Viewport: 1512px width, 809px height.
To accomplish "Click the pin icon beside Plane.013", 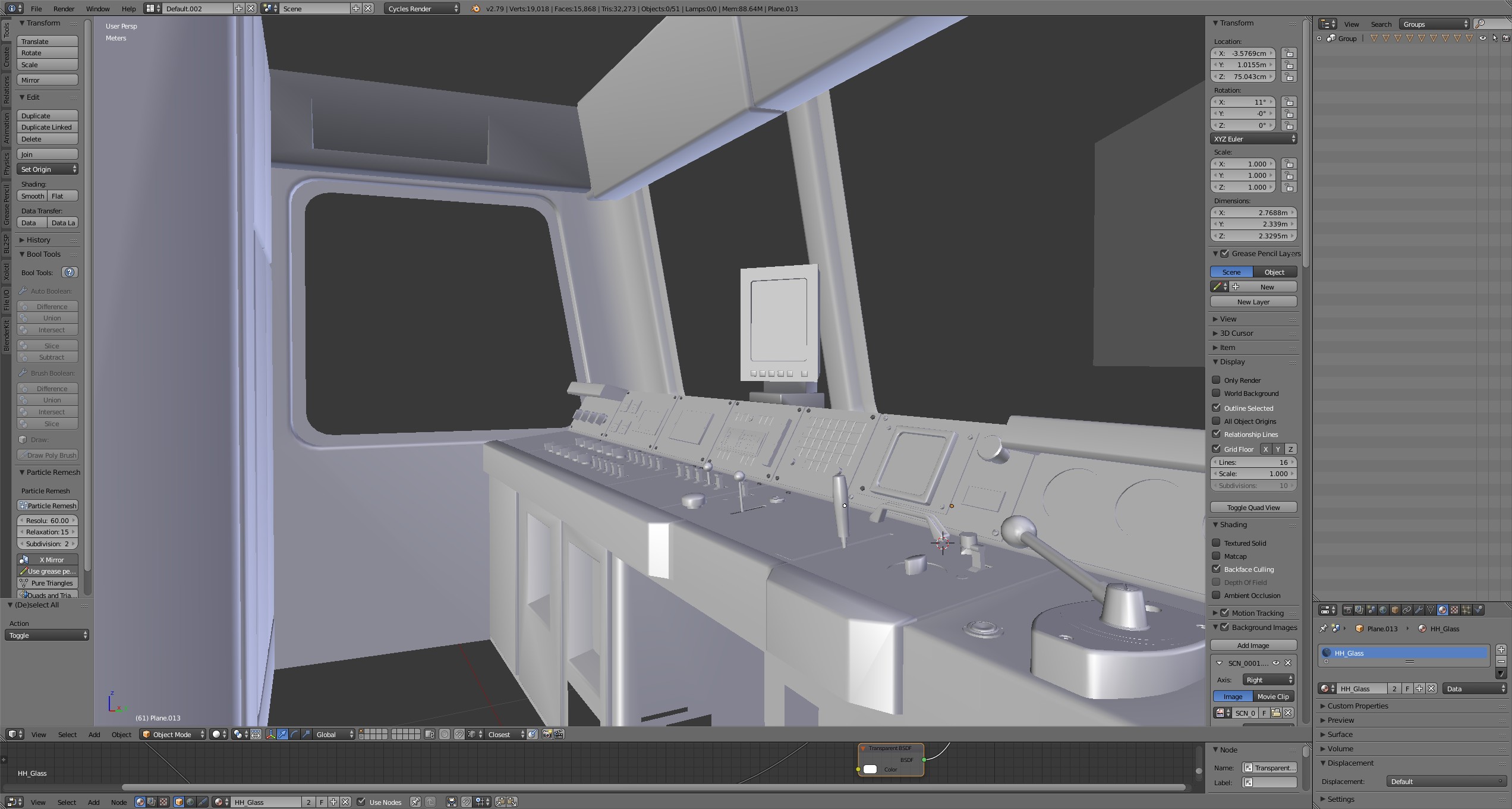I will pos(1323,629).
